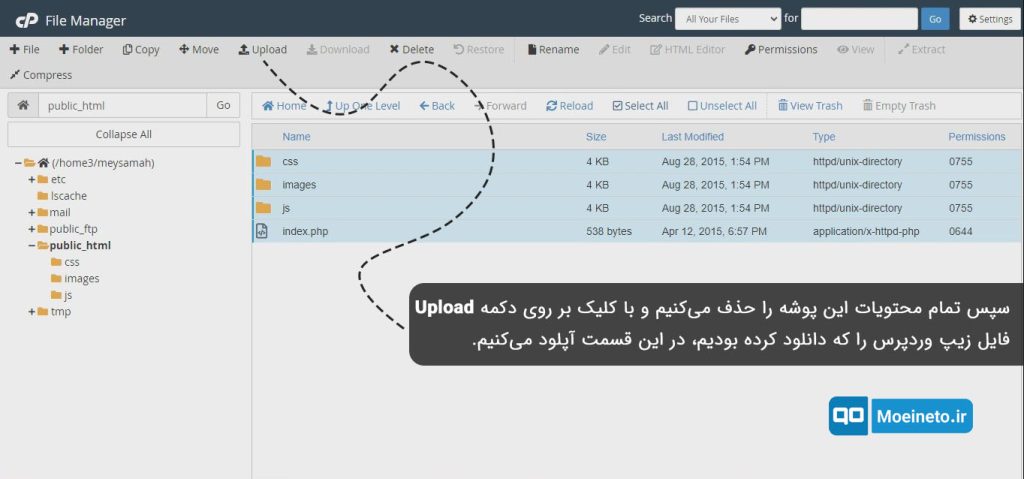Open the All Your Files search dropdown
Screen dimensions: 1024x479
728,19
